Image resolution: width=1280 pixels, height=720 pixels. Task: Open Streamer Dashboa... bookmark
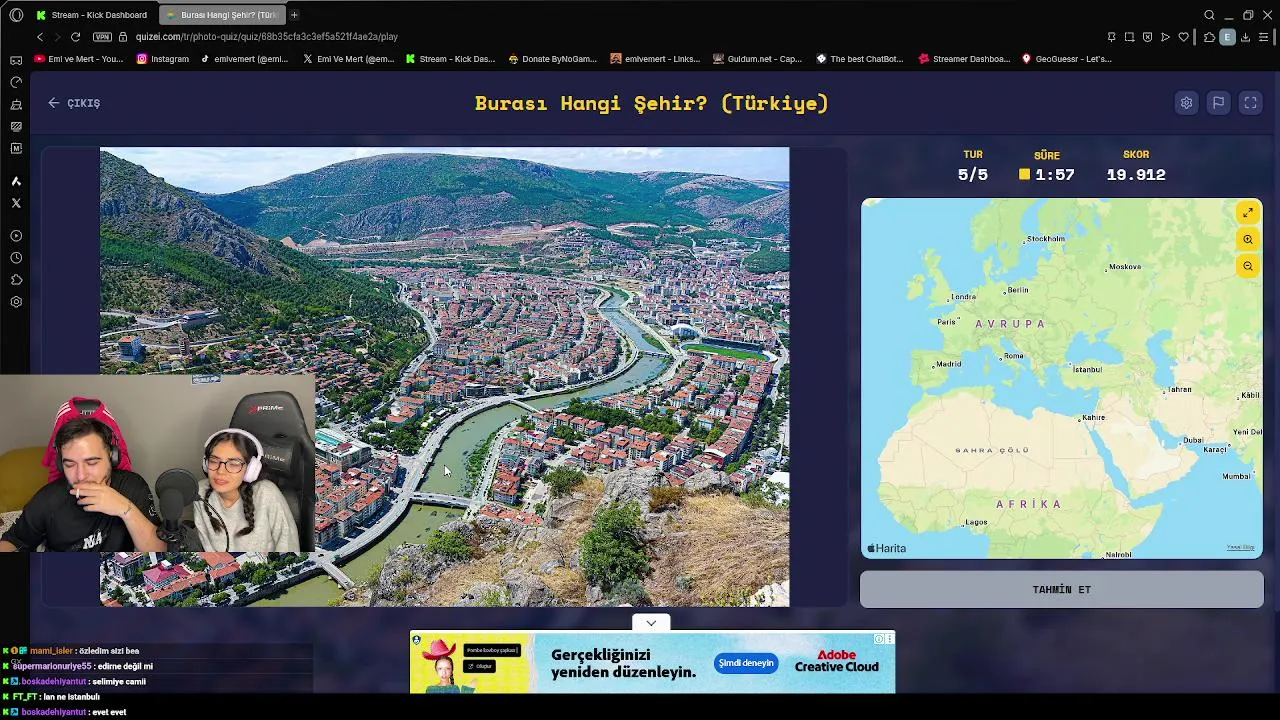(965, 59)
